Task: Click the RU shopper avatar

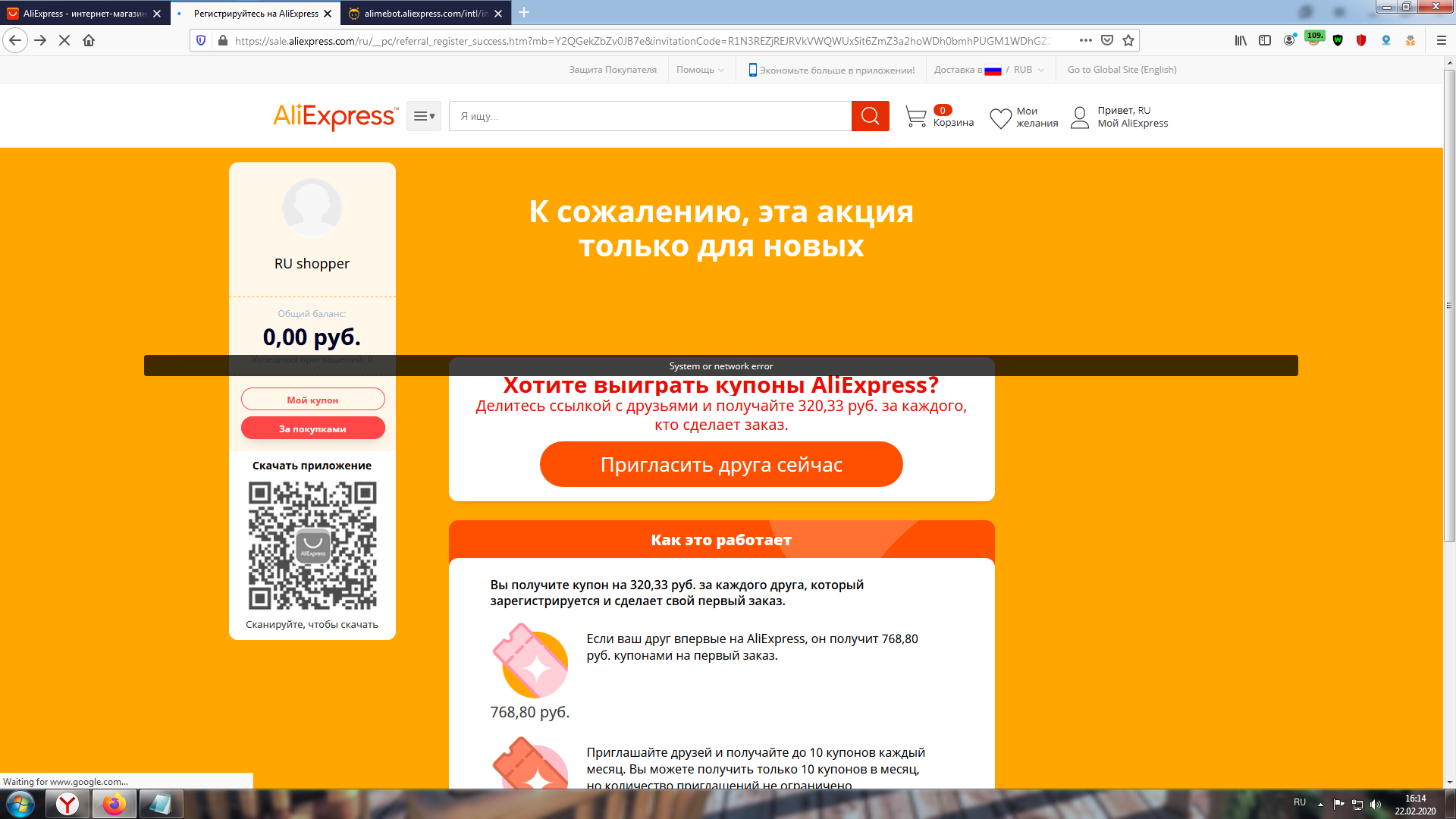Action: (312, 207)
